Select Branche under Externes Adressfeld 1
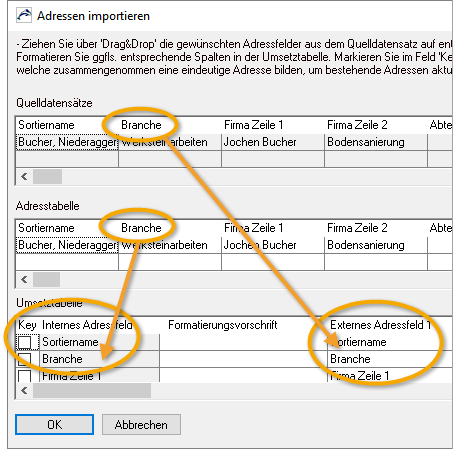The width and height of the screenshot is (453, 449). tap(350, 359)
